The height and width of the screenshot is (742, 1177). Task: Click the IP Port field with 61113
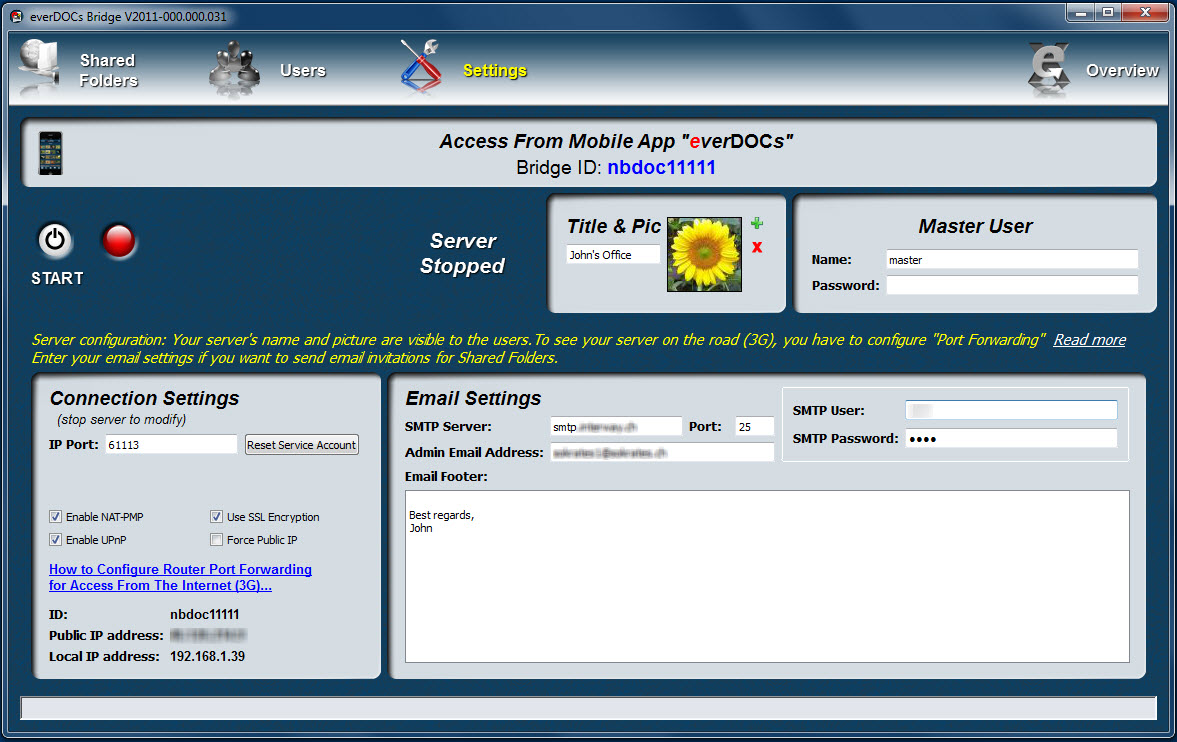tap(171, 445)
